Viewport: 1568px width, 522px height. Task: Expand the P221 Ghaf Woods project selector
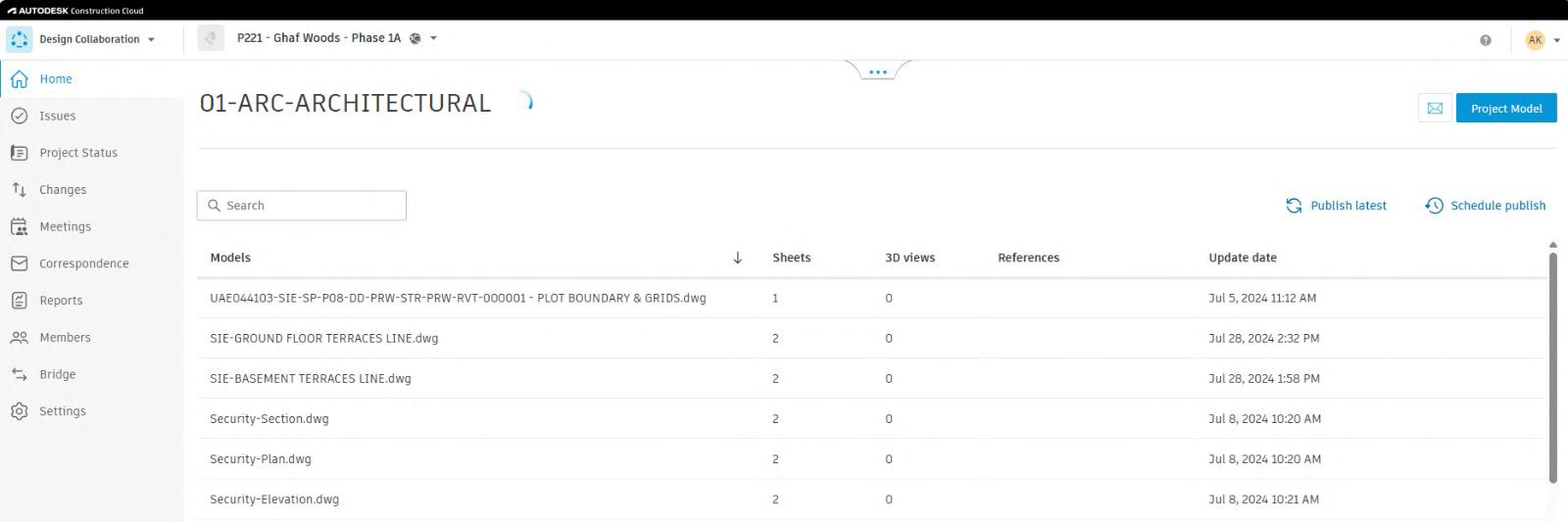click(433, 39)
